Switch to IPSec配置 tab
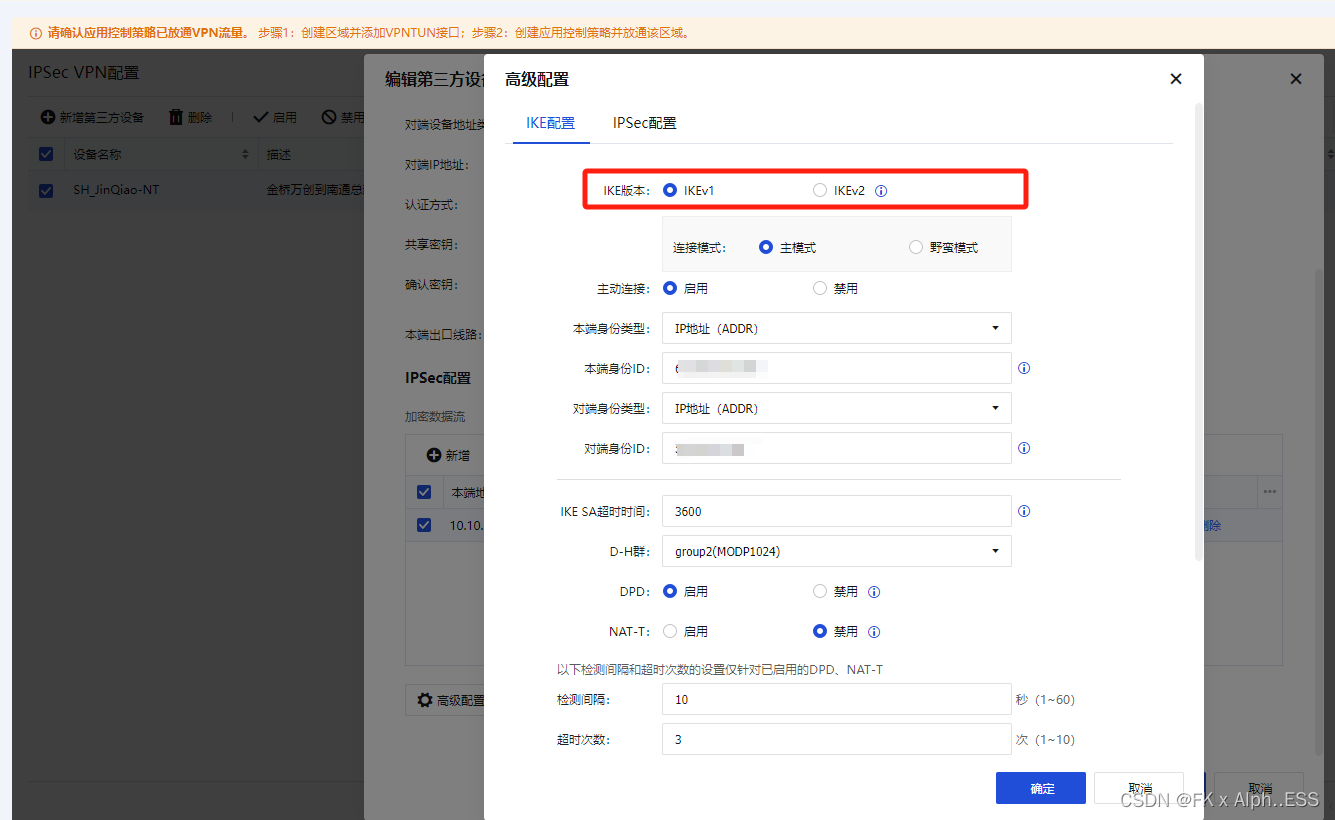 pyautogui.click(x=645, y=123)
